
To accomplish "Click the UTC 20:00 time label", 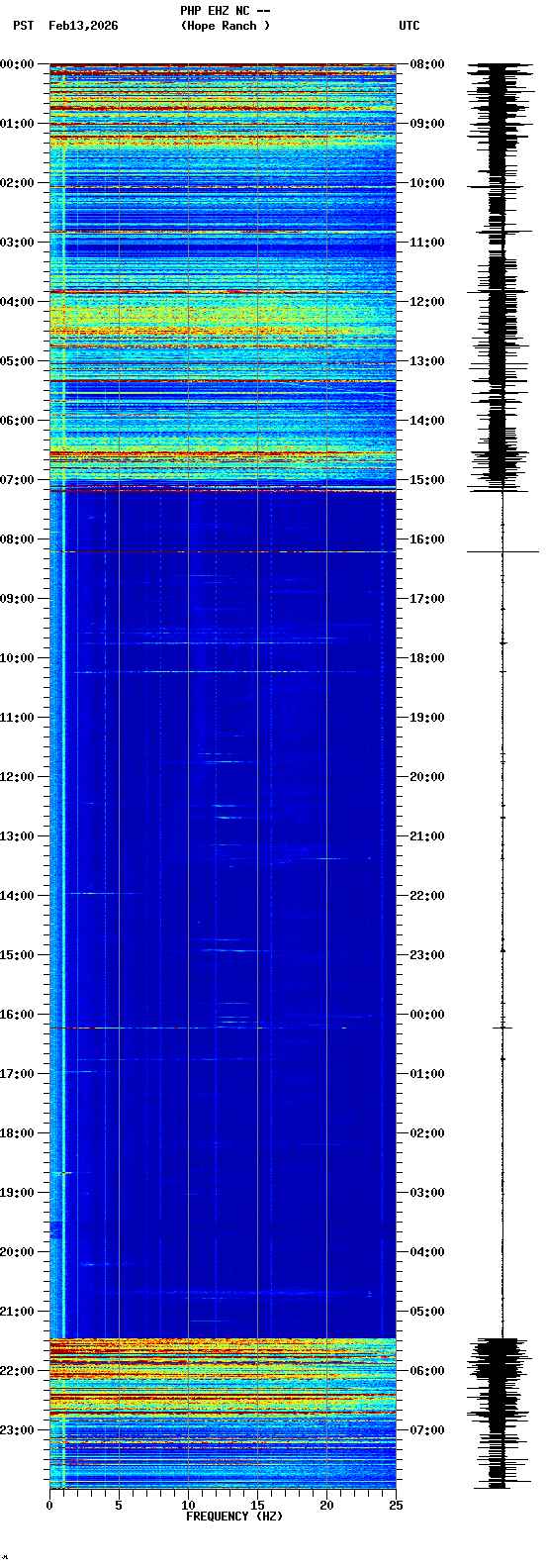I will coord(427,777).
